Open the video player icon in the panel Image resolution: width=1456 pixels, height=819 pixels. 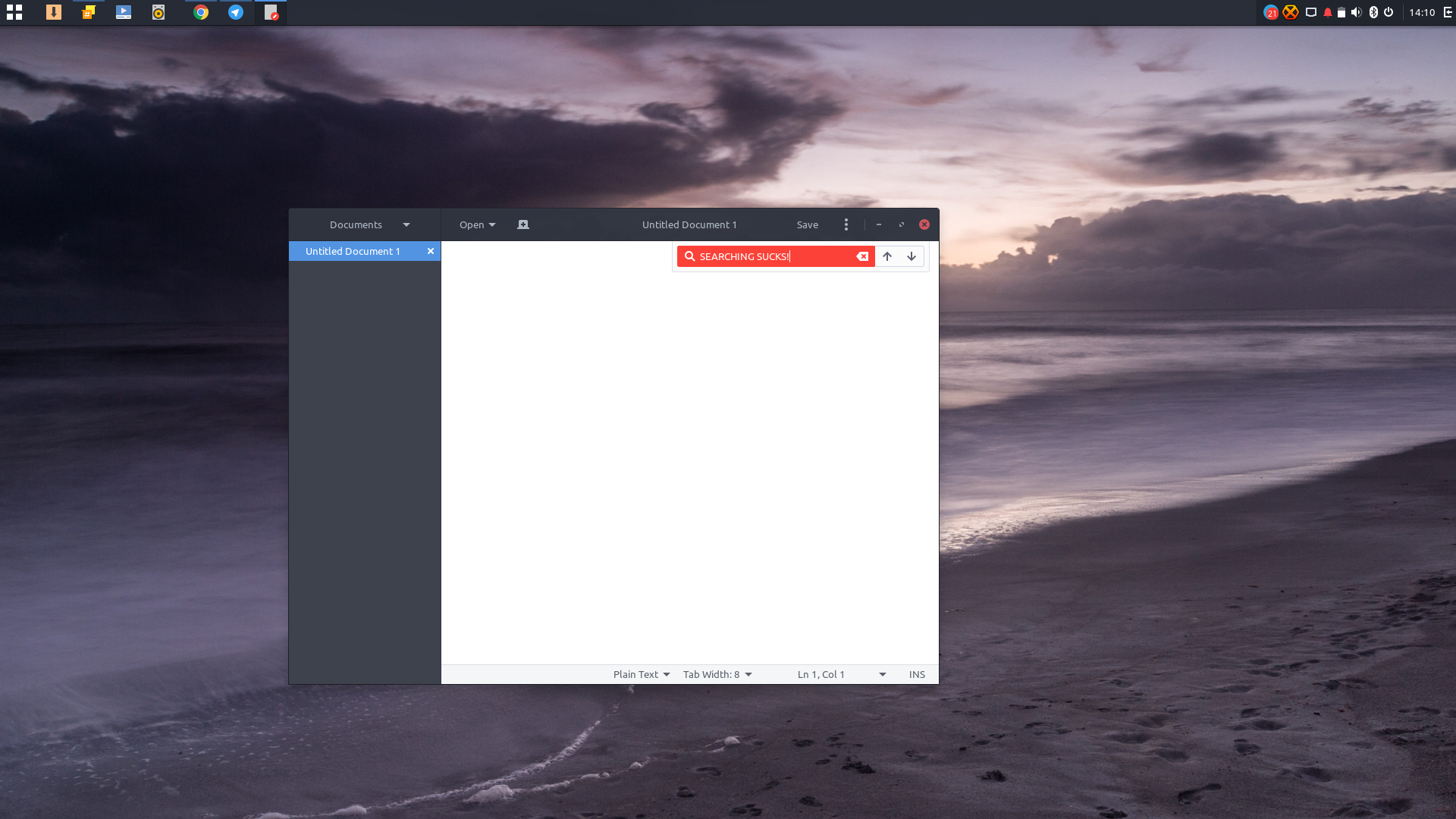[124, 12]
